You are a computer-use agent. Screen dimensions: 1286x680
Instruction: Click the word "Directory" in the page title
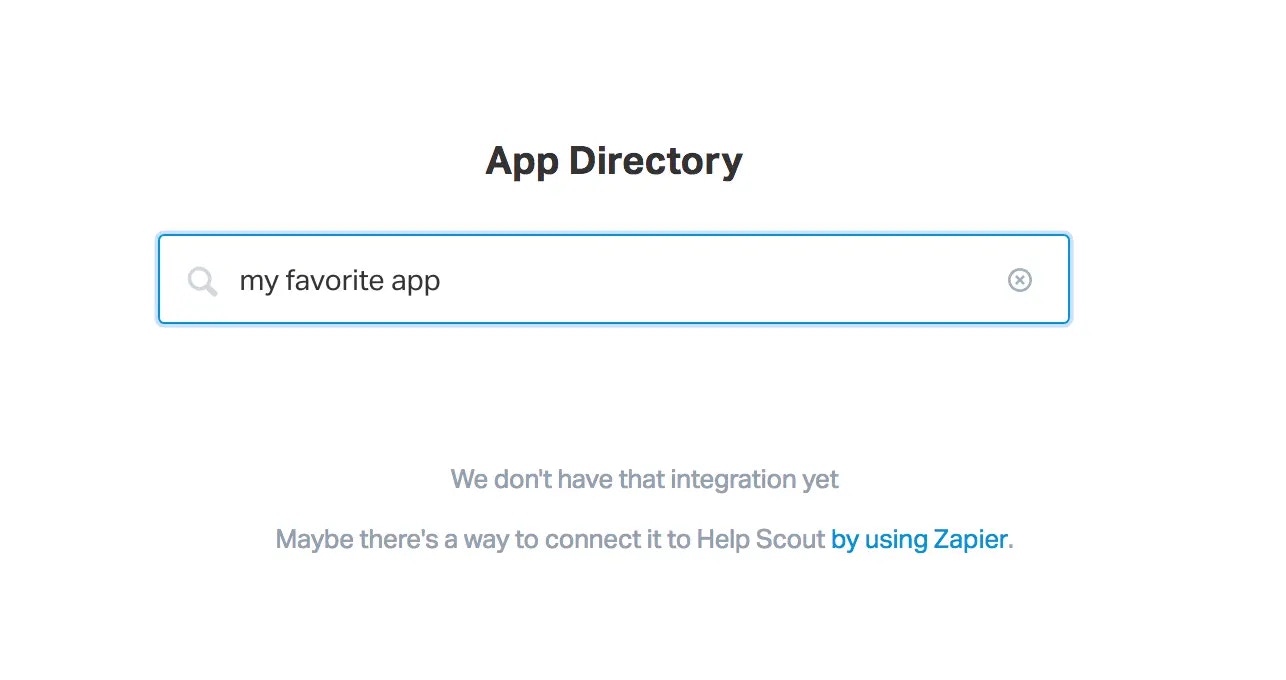pyautogui.click(x=656, y=161)
